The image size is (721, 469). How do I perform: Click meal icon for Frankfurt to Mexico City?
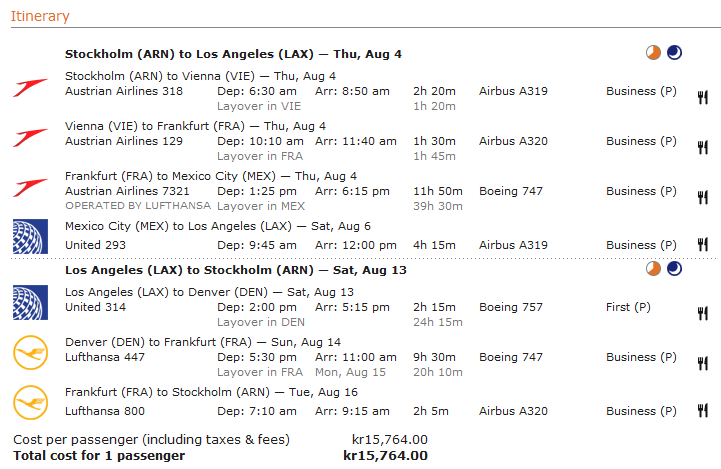click(702, 197)
